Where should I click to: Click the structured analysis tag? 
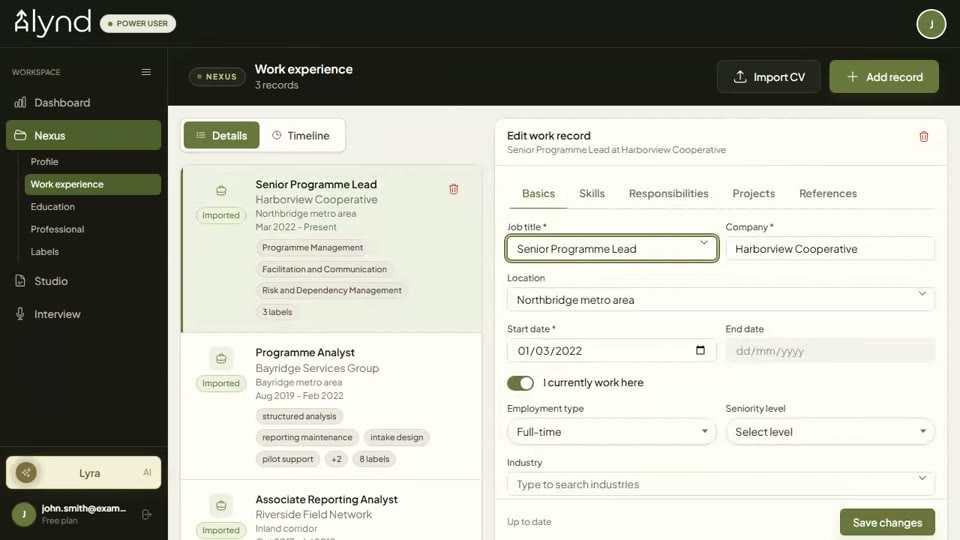(x=299, y=416)
